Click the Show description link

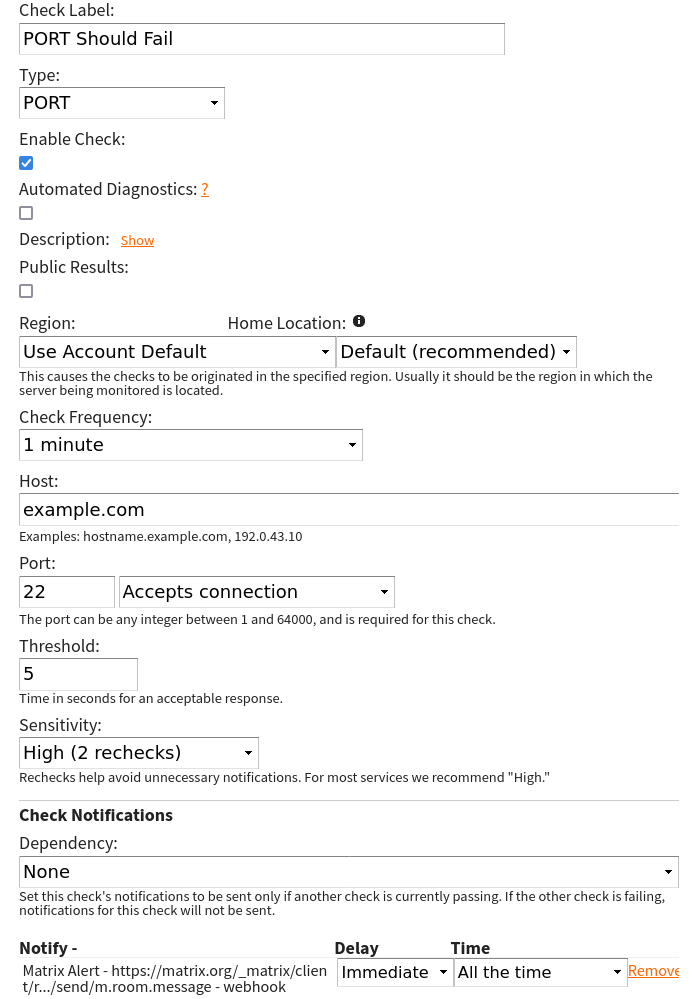point(137,241)
